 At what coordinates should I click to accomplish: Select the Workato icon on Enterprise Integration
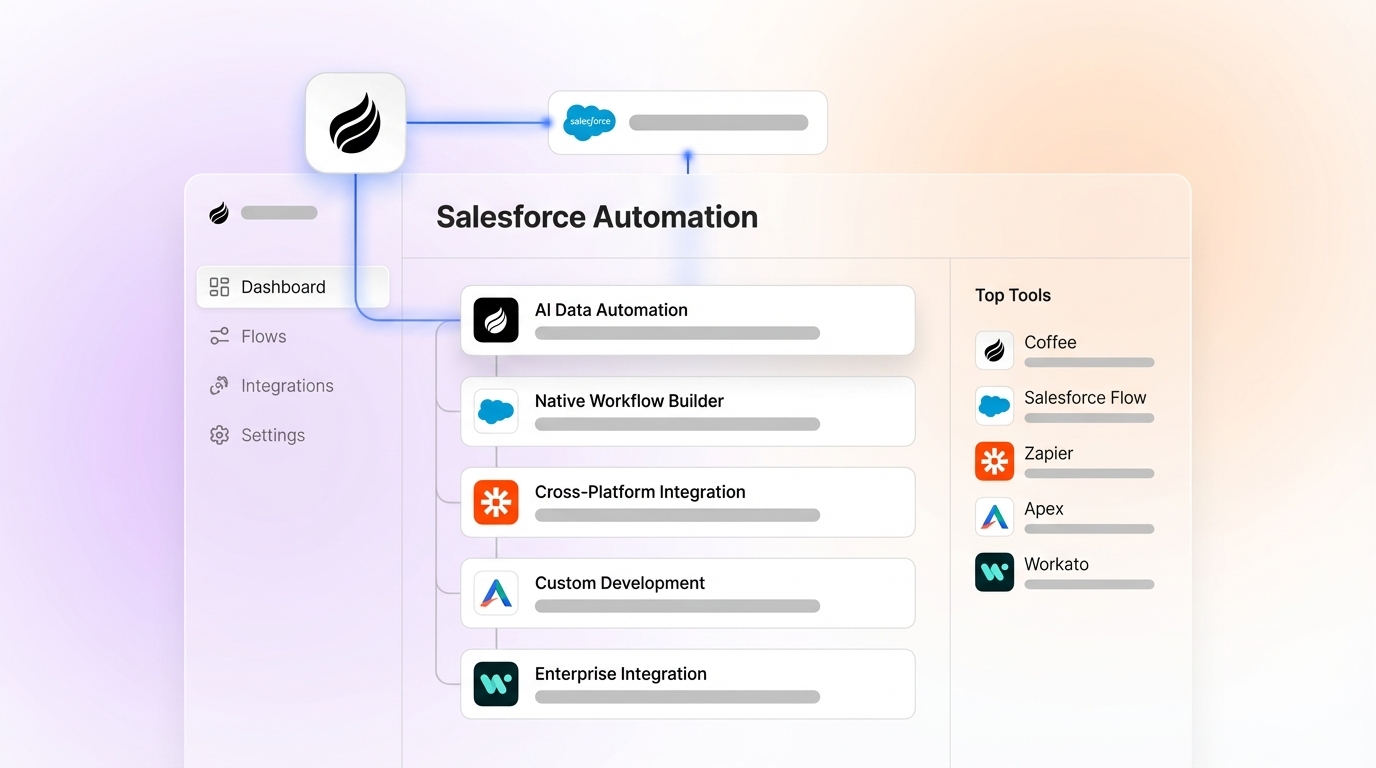tap(496, 683)
